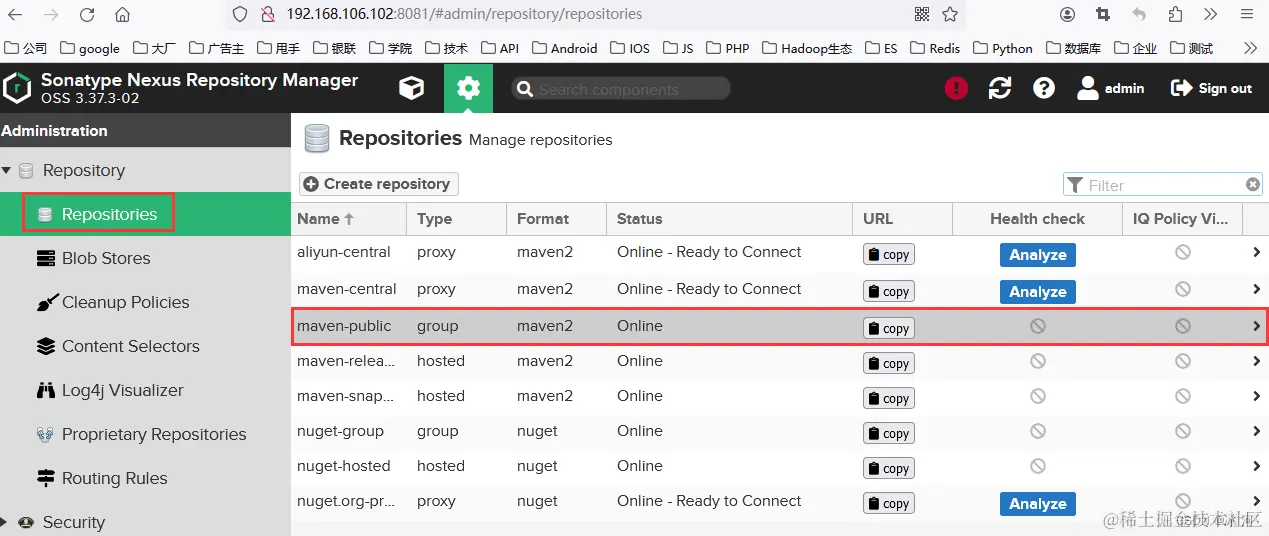Viewport: 1269px width, 536px height.
Task: Collapse the Repository tree node
Action: click(x=7, y=170)
